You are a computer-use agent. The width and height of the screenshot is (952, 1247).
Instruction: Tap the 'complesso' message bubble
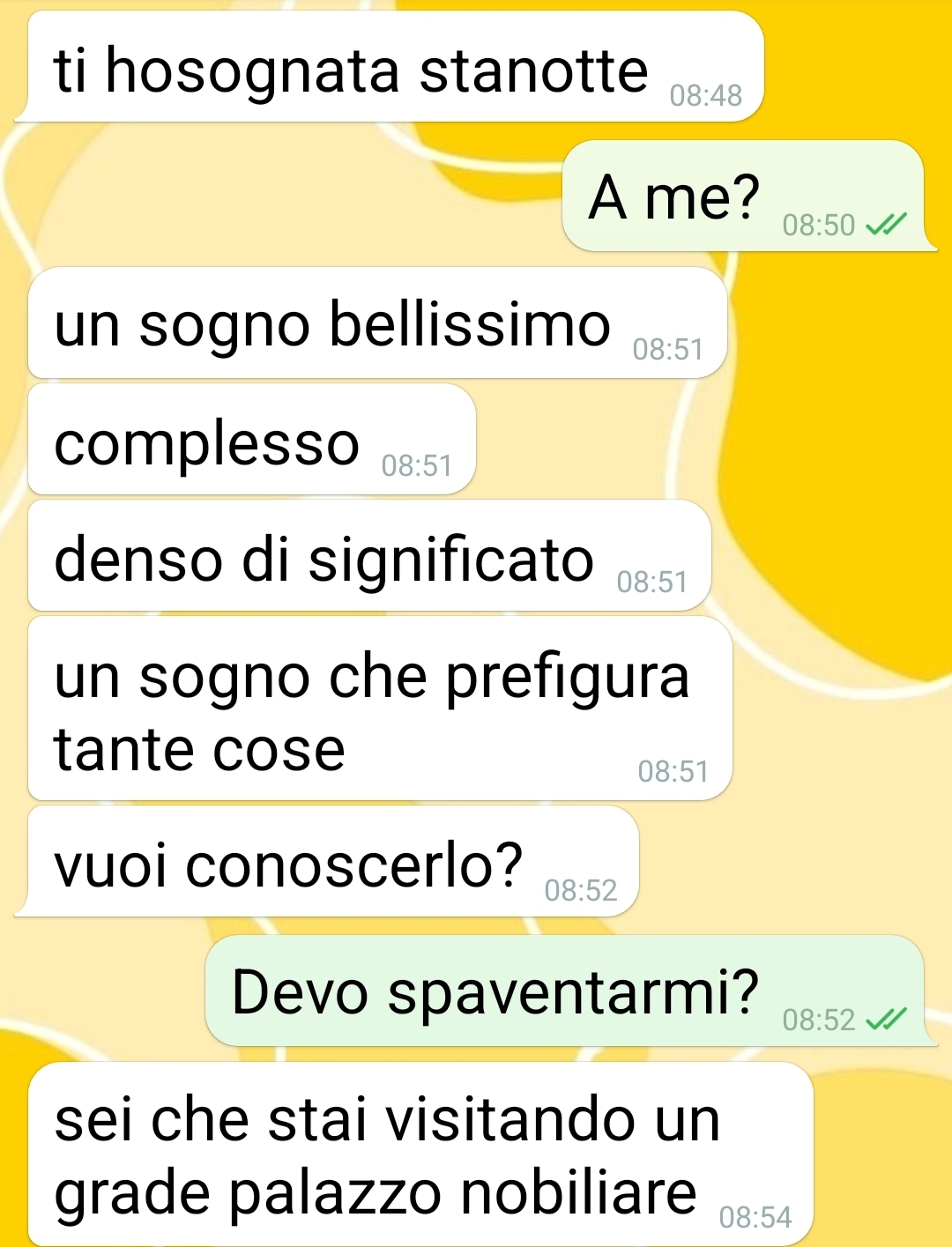252,439
